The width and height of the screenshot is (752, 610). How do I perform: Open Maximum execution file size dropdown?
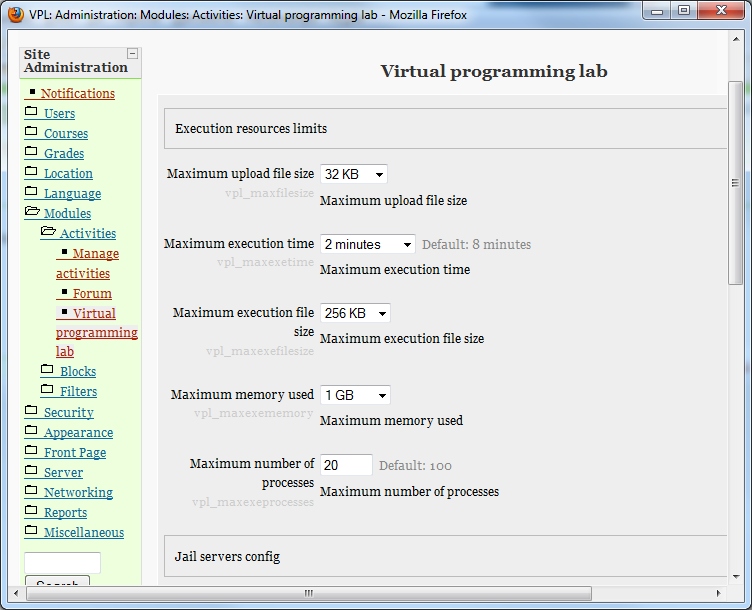click(355, 313)
